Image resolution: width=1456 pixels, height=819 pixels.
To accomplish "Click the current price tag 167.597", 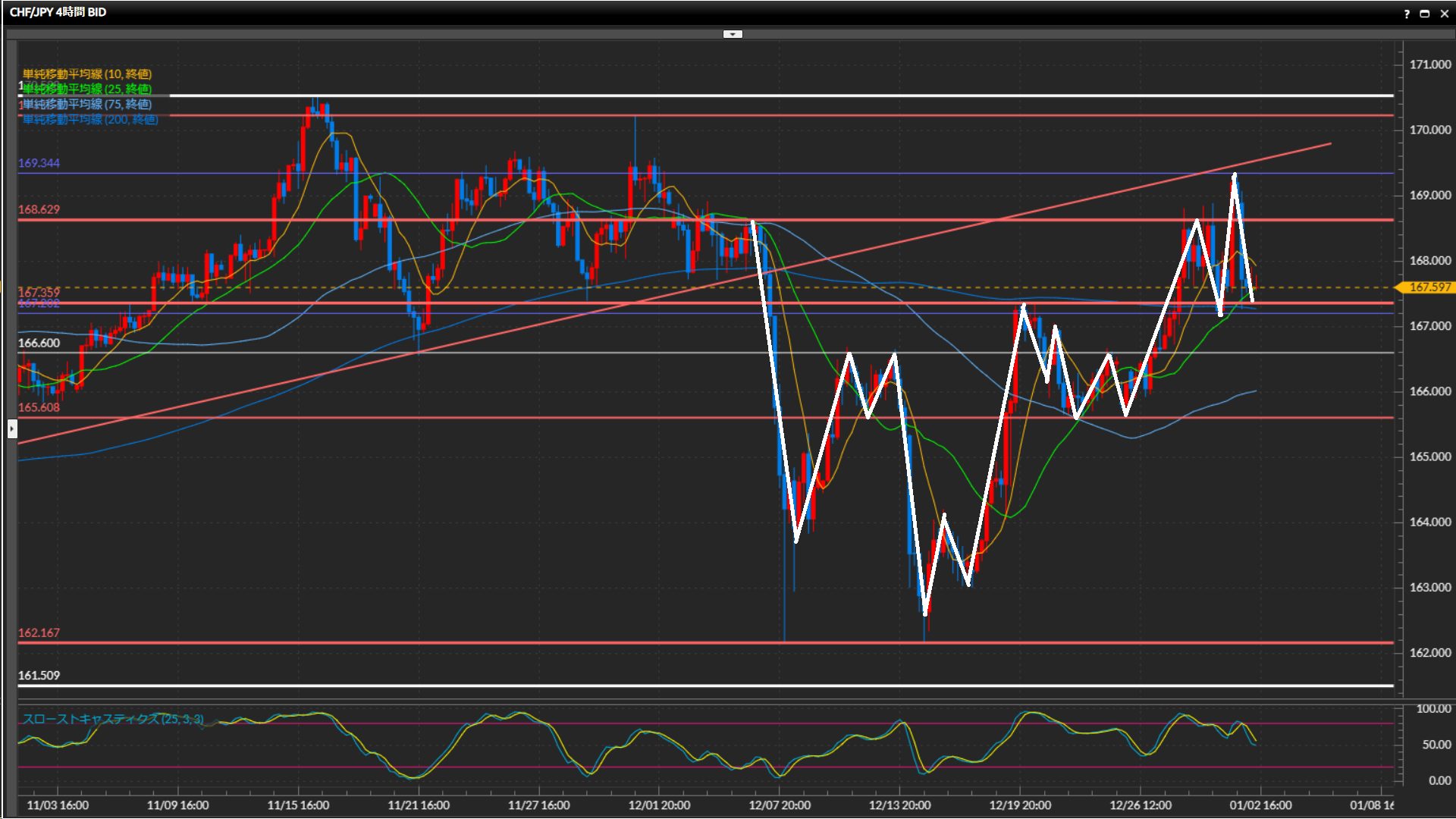I will pos(1429,287).
